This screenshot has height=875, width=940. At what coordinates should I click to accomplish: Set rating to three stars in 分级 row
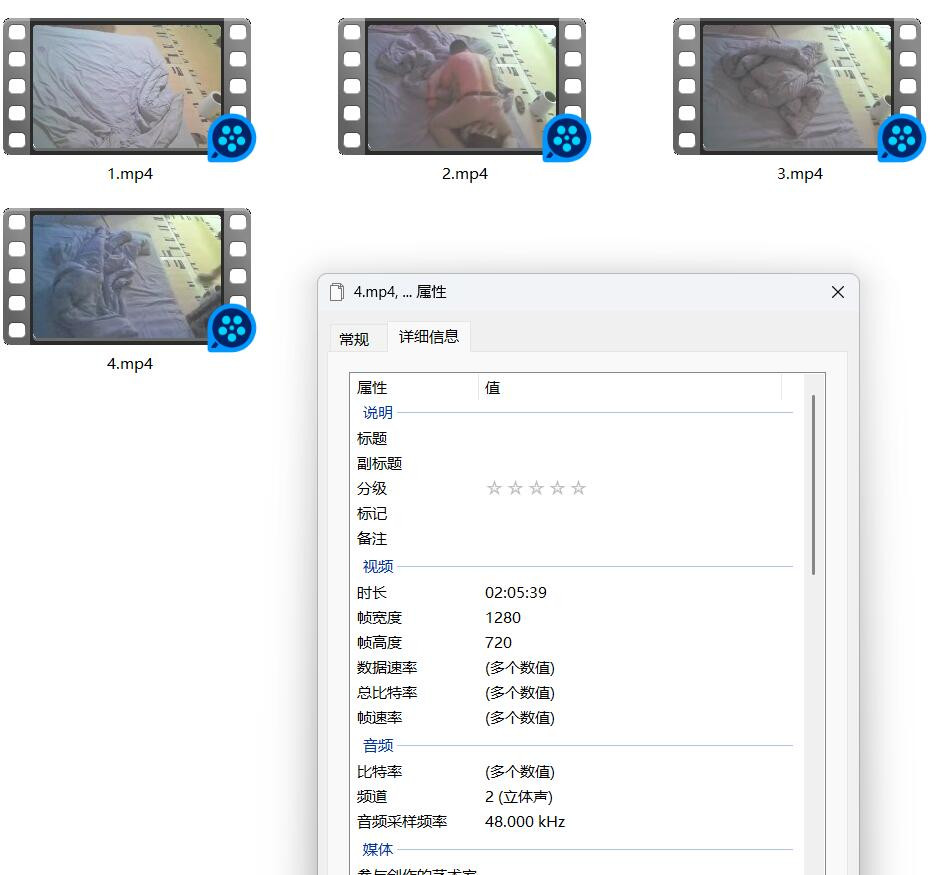coord(536,488)
